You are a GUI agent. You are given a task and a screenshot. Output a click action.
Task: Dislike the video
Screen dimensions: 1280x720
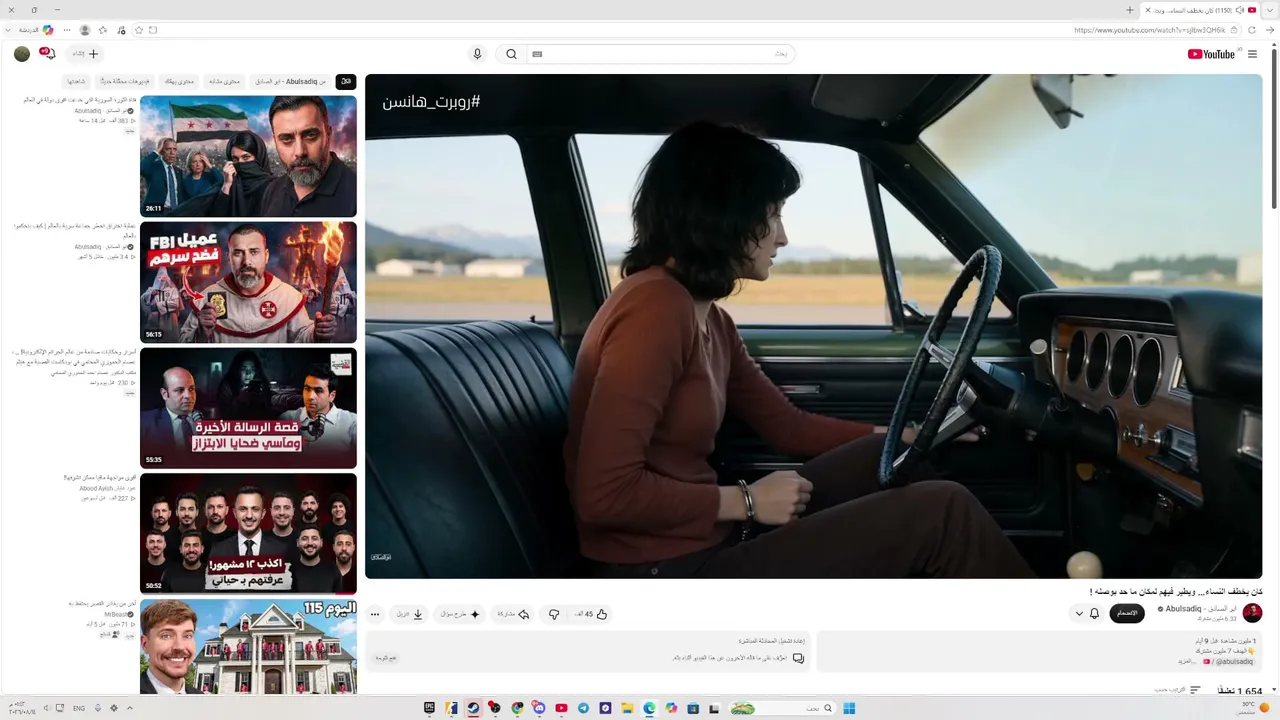point(554,614)
